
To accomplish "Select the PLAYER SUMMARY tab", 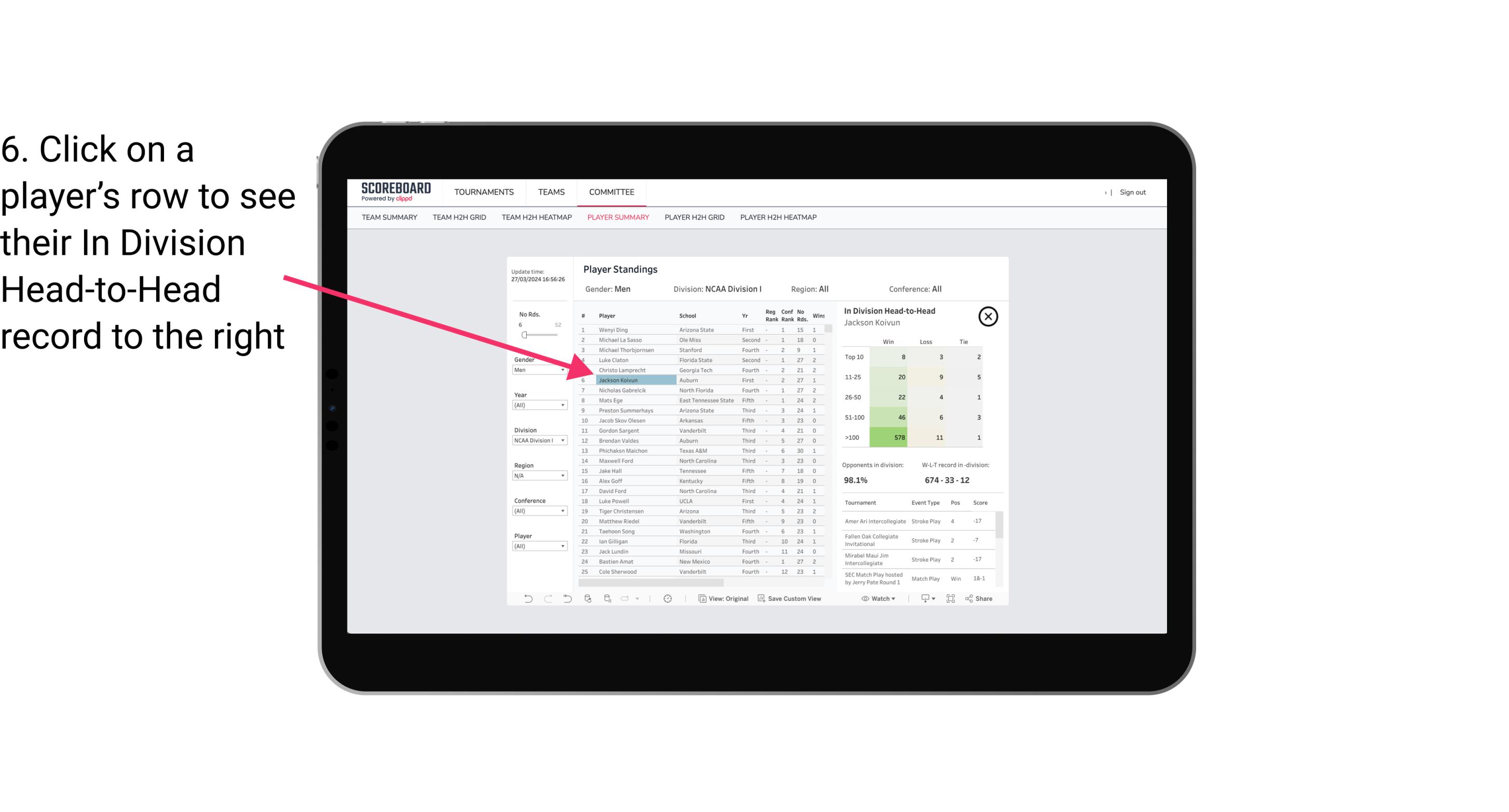I will coord(616,217).
